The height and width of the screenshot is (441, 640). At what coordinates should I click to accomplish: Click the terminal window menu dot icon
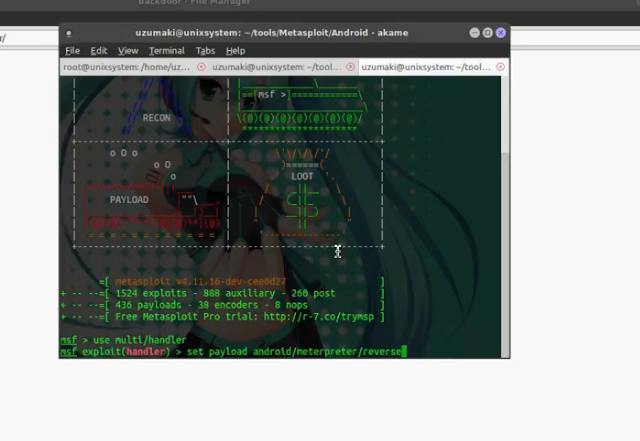coord(69,33)
